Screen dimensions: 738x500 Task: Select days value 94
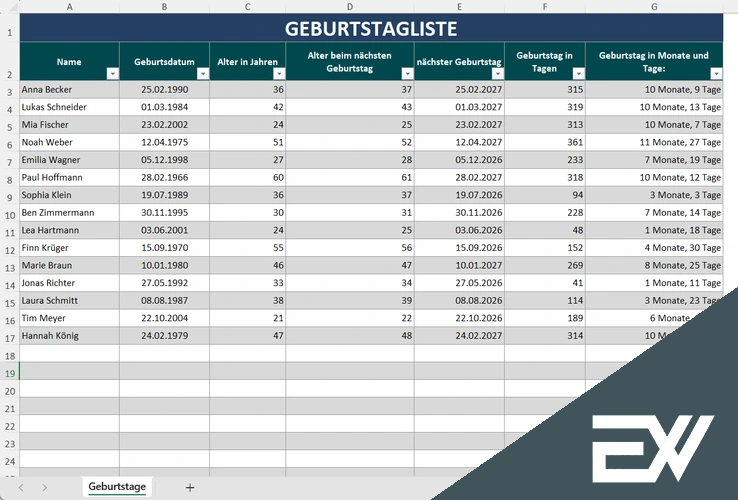pyautogui.click(x=545, y=195)
